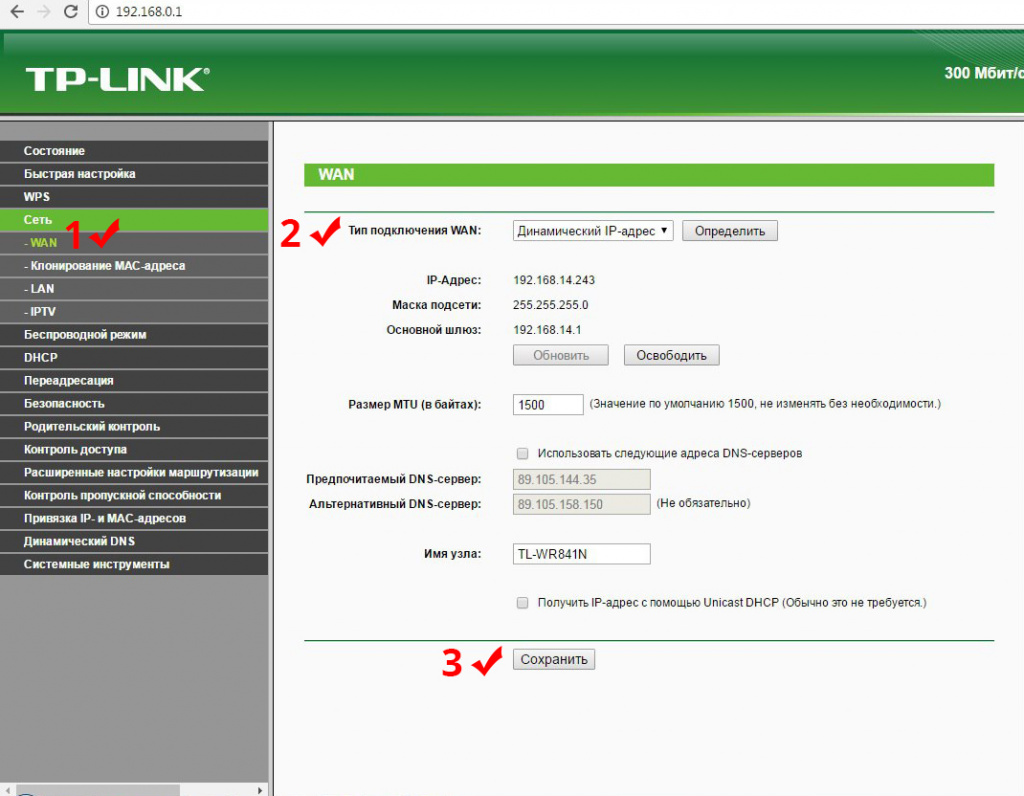Click the Предпочитаемый DNS-сервер field
The image size is (1024, 796).
click(581, 479)
